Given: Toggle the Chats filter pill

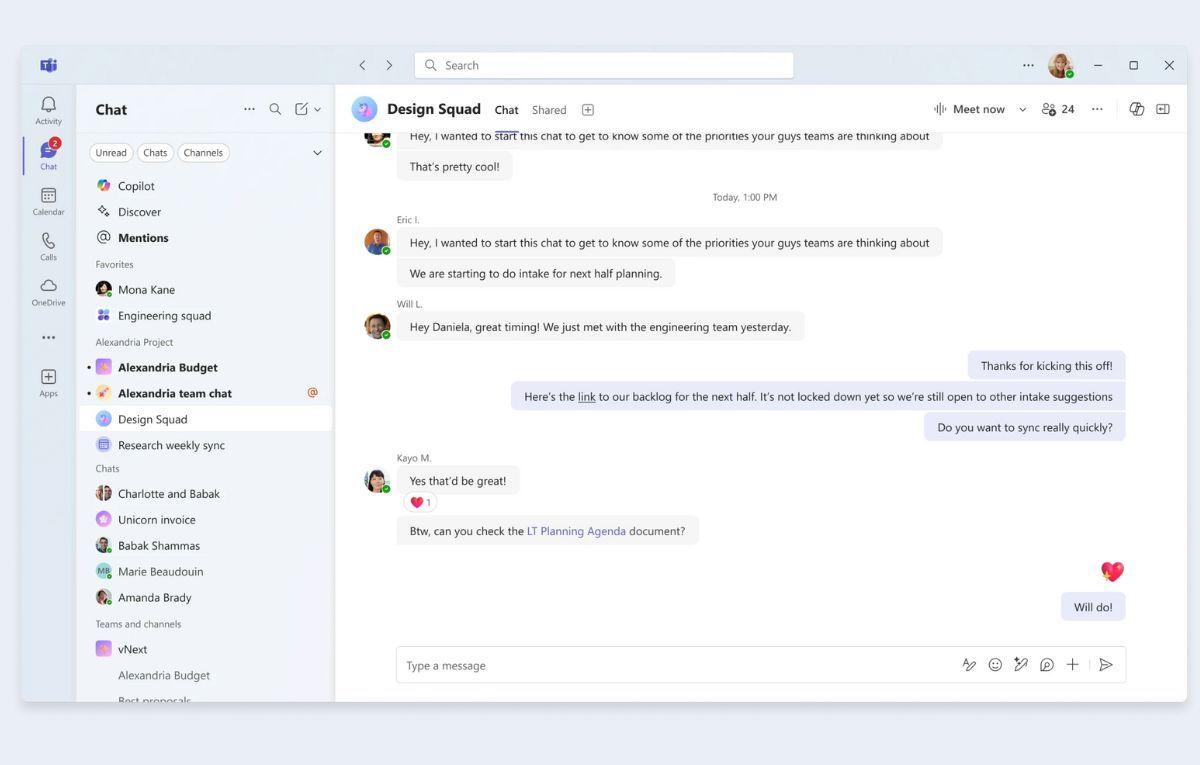Looking at the screenshot, I should [x=155, y=153].
